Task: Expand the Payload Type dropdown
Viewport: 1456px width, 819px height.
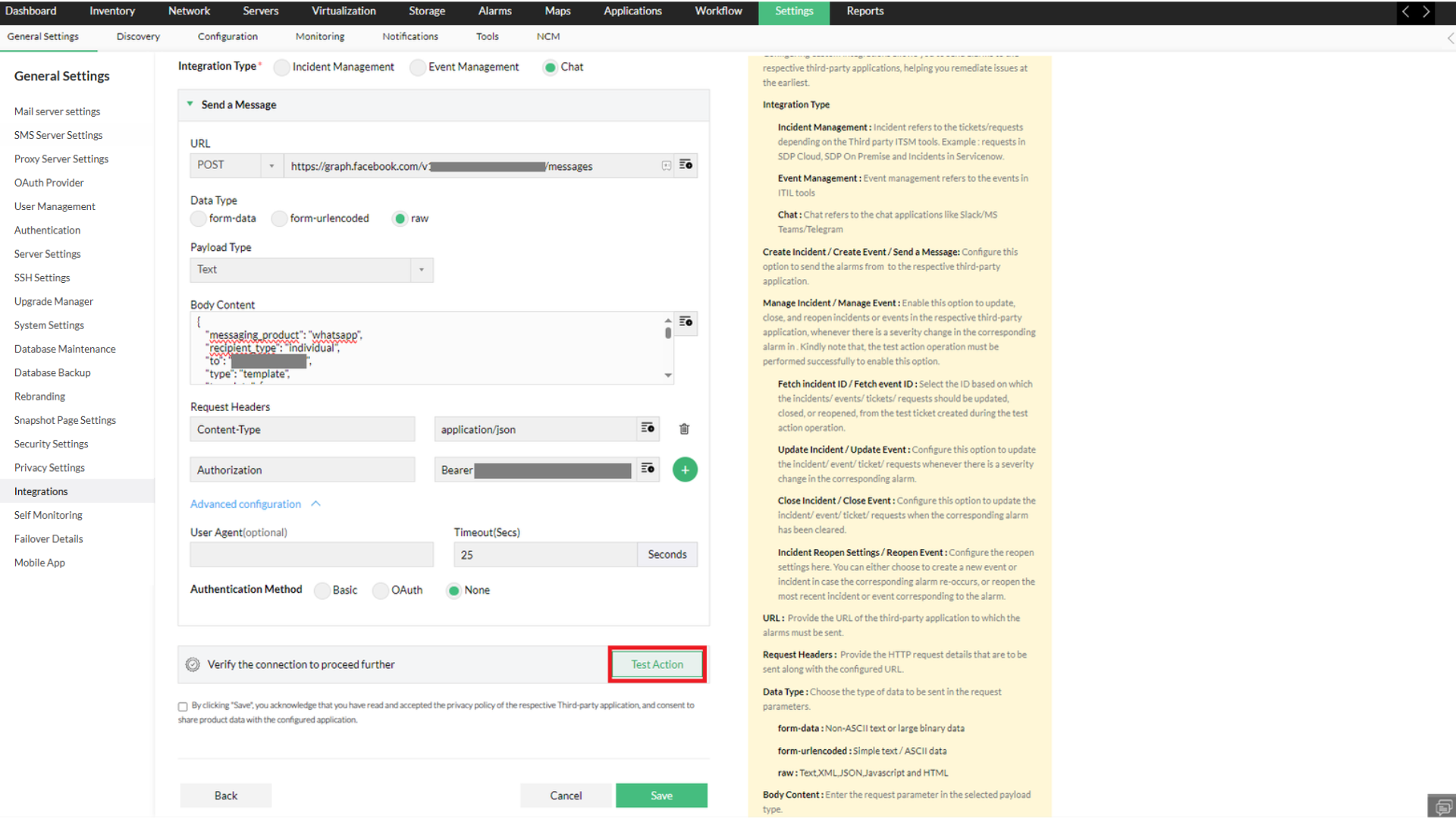Action: (x=422, y=270)
